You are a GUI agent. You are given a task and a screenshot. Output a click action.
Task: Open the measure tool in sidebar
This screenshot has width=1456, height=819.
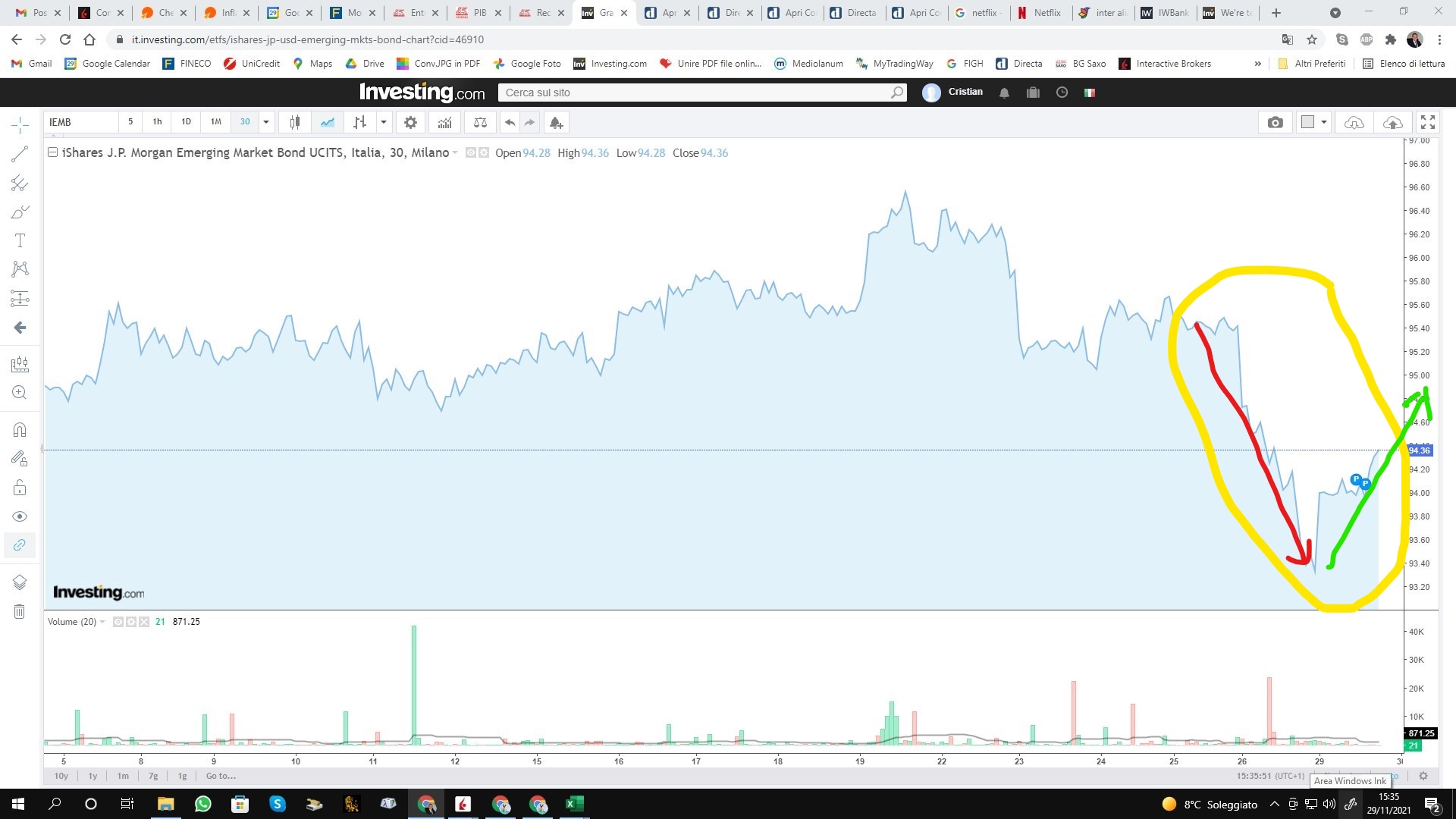point(20,365)
